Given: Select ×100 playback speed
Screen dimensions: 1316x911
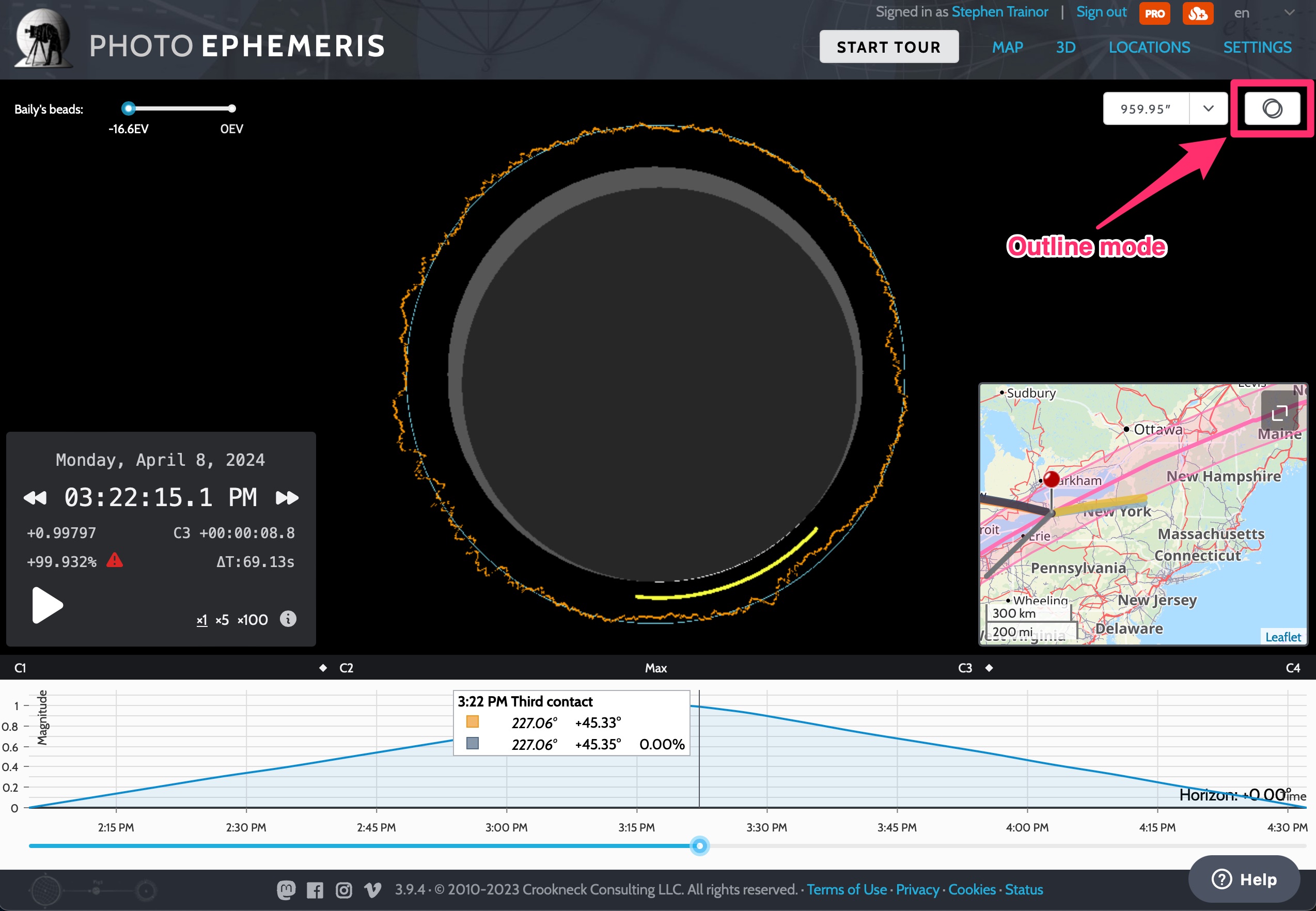Looking at the screenshot, I should pos(253,620).
